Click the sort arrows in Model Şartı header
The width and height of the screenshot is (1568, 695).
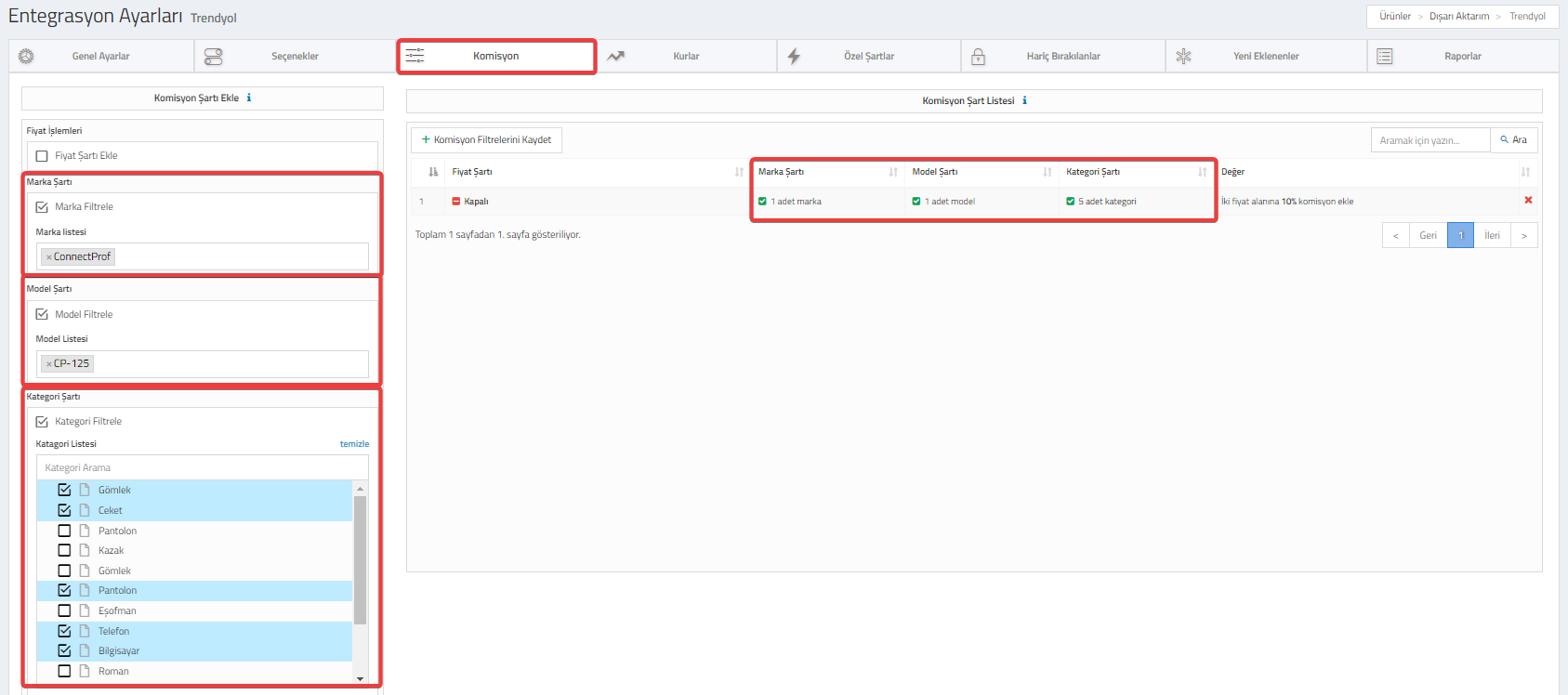pos(1048,172)
